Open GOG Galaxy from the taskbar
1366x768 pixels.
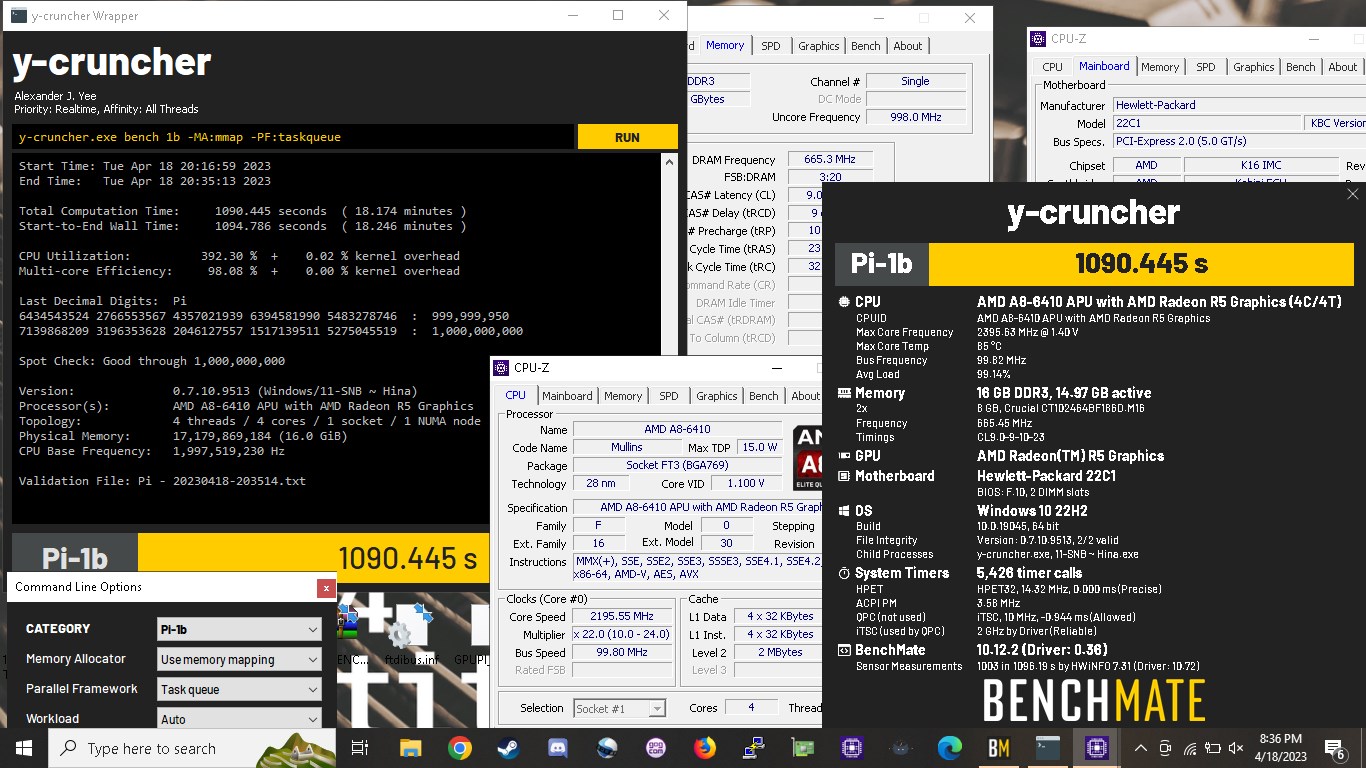656,747
